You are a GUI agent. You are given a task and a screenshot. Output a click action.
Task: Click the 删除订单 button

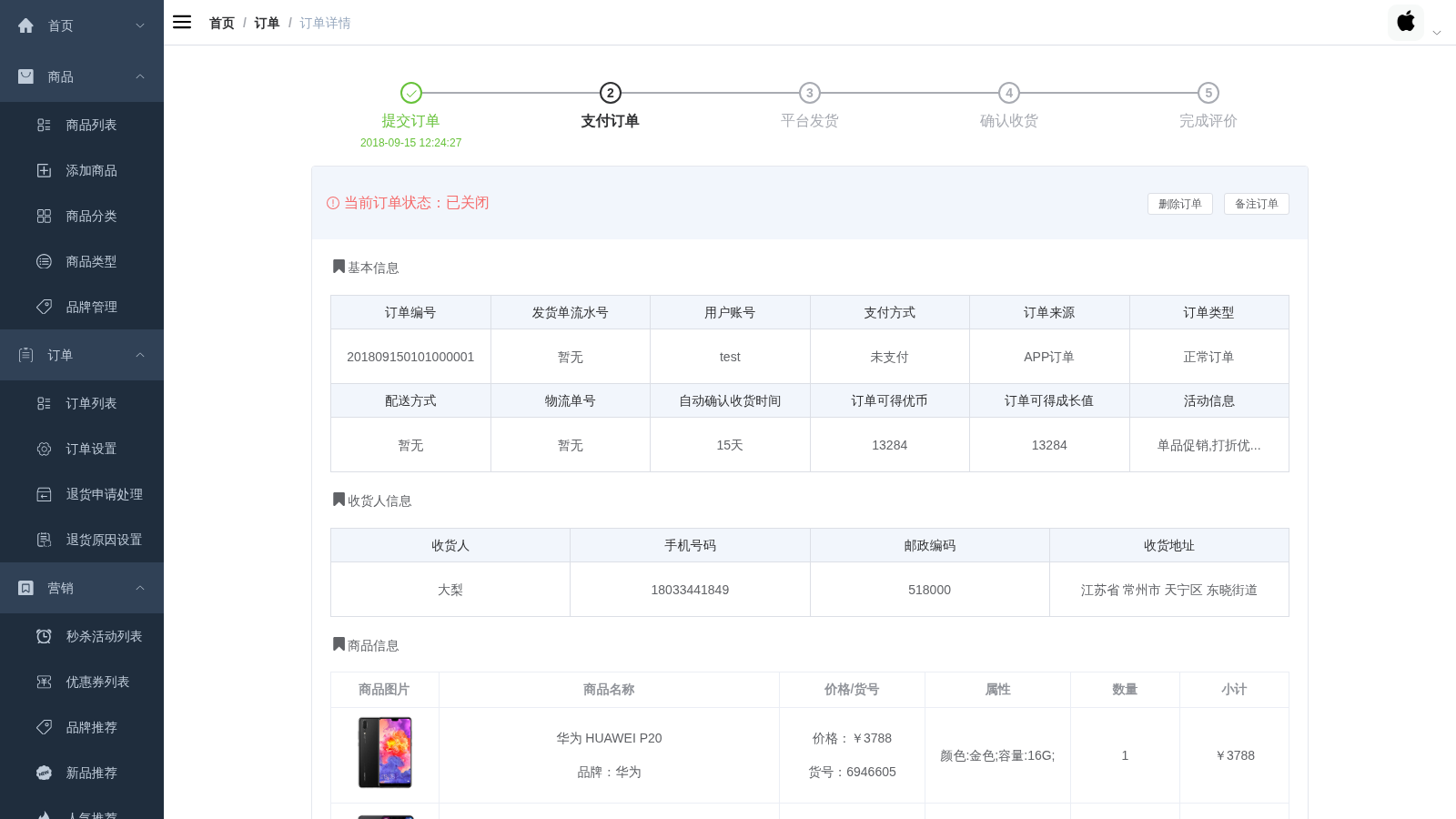[x=1179, y=204]
